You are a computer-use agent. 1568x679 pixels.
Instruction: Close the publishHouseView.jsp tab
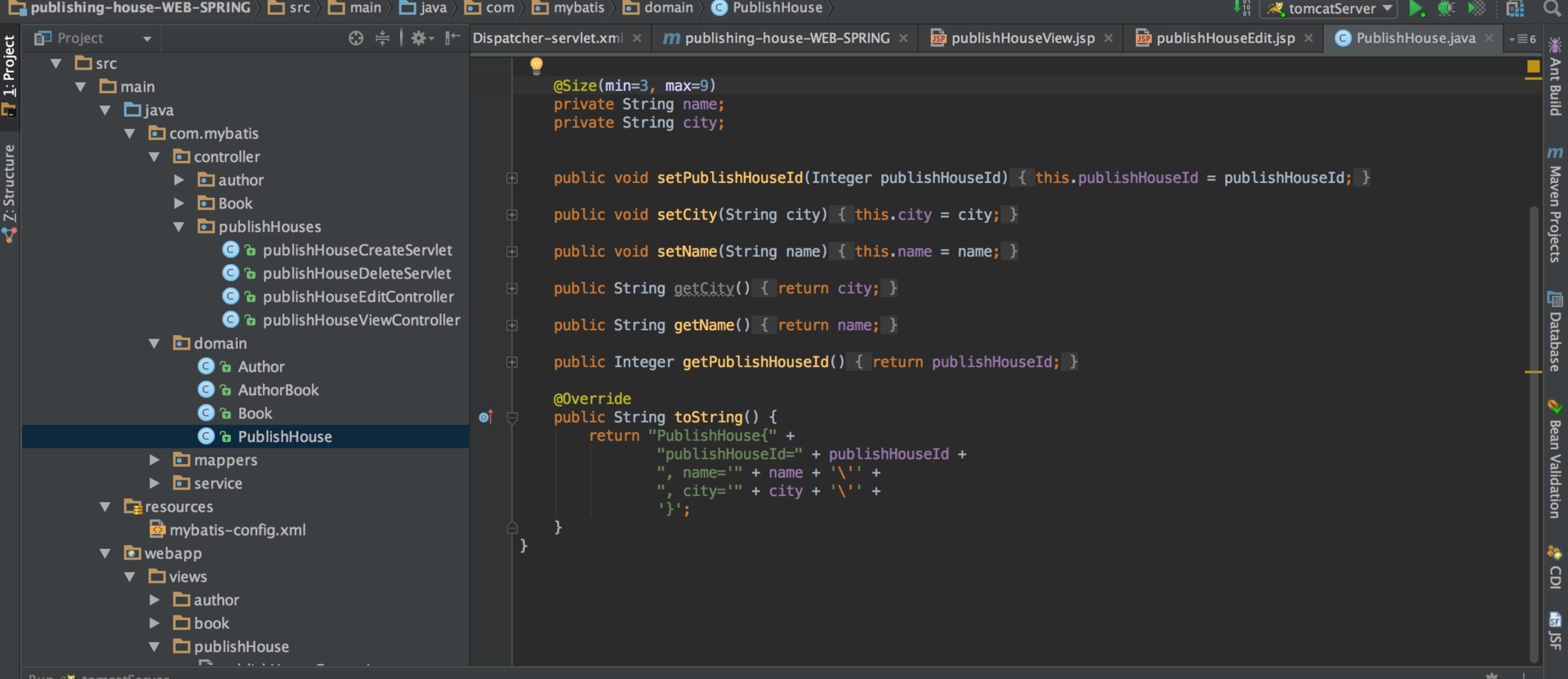[x=1108, y=38]
